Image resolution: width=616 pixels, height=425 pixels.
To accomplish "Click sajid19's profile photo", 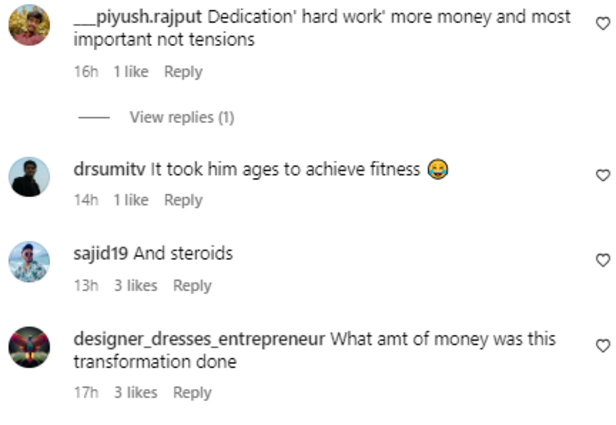I will [29, 263].
